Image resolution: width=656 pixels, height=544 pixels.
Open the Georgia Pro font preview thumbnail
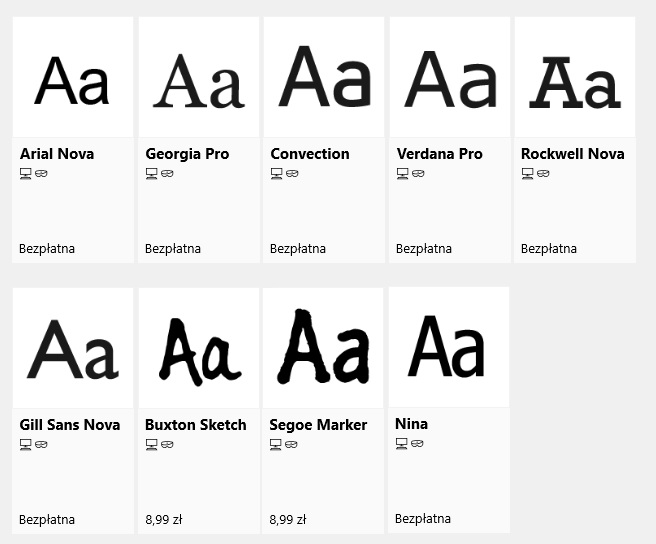(x=198, y=78)
